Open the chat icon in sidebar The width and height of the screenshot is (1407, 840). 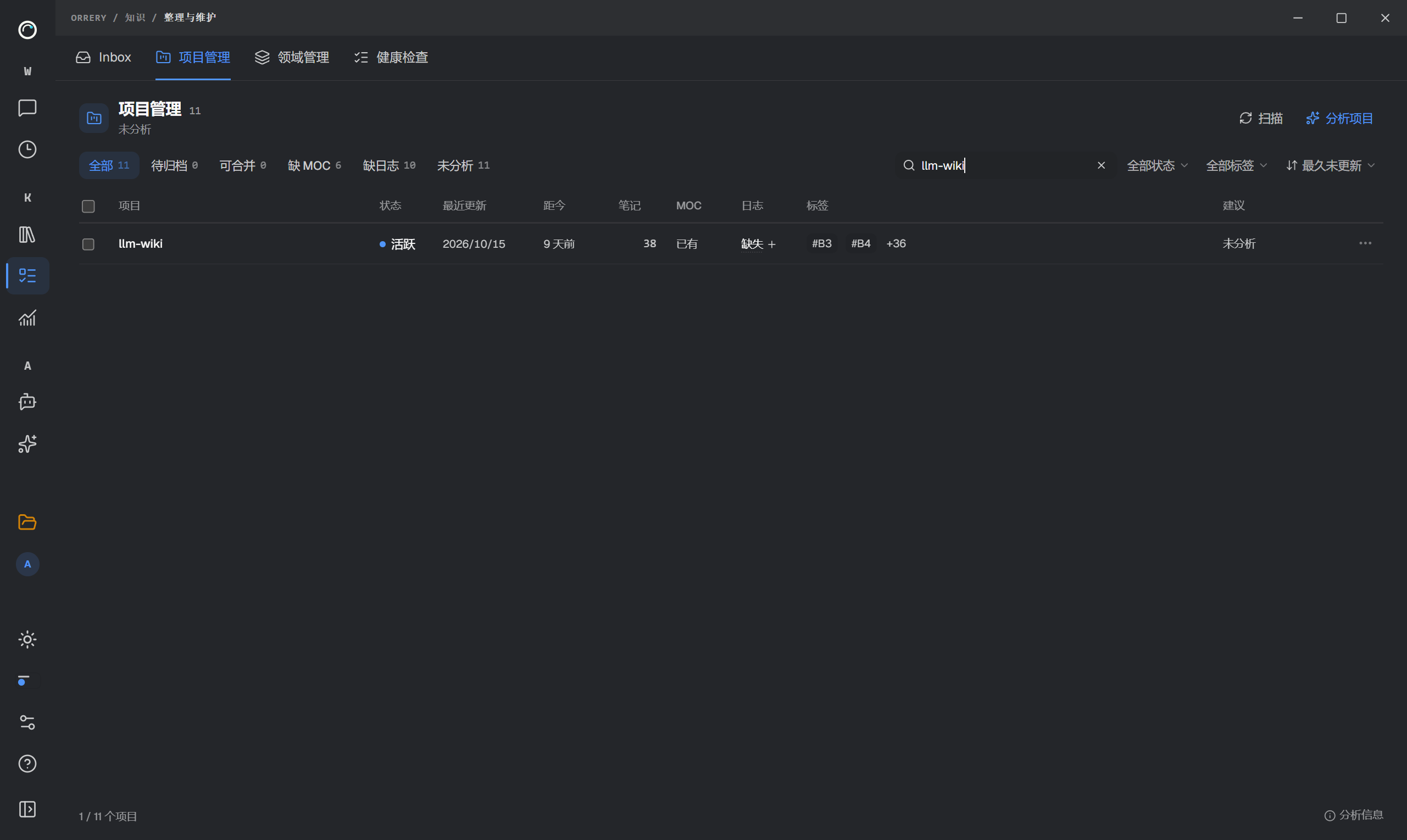(x=27, y=108)
